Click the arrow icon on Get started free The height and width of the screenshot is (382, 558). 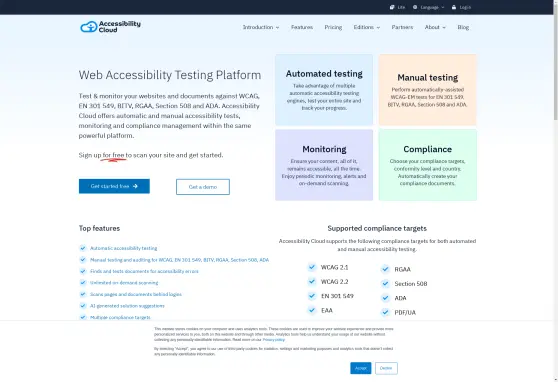[x=135, y=186]
